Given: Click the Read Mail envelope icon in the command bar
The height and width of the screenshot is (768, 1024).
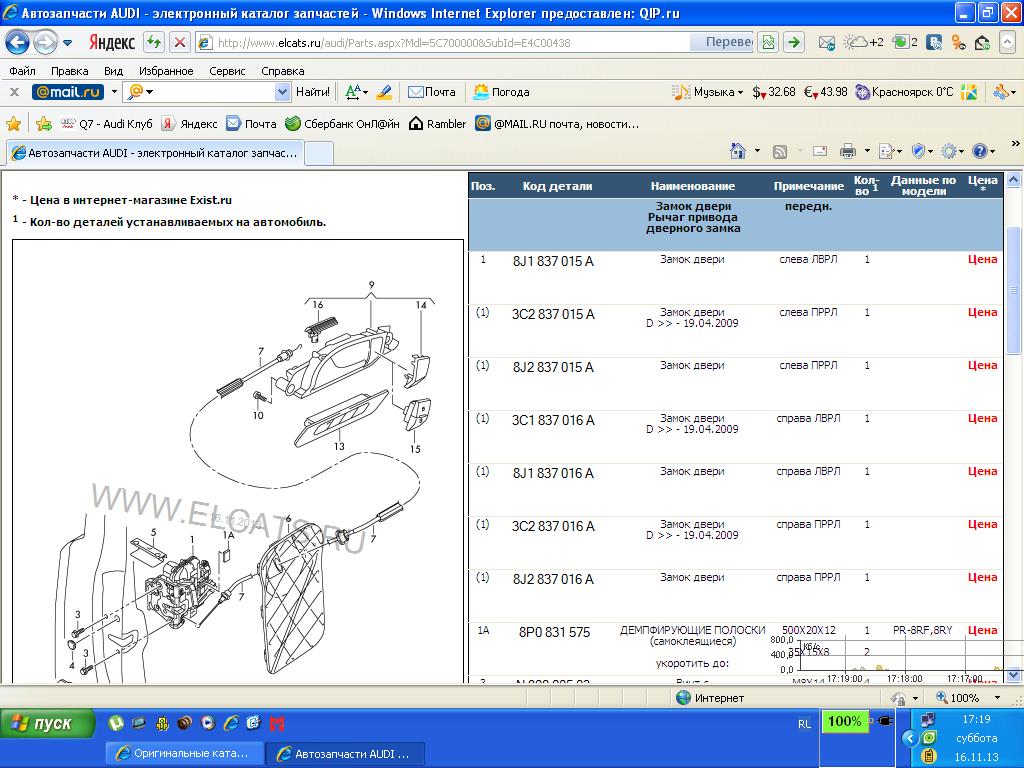Looking at the screenshot, I should [x=820, y=152].
